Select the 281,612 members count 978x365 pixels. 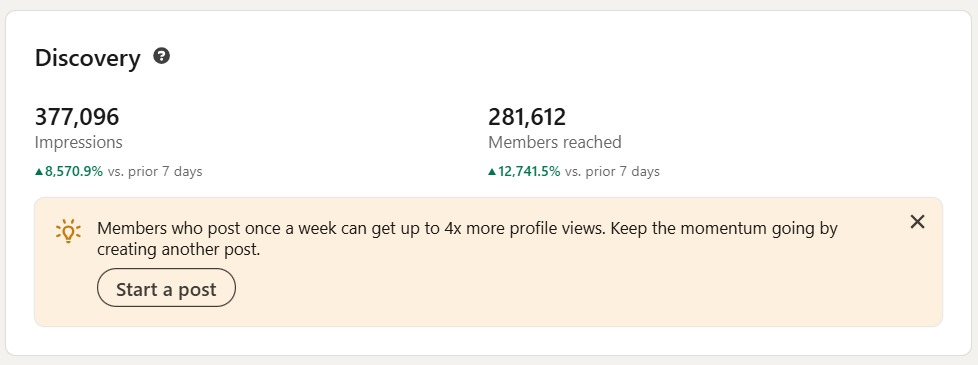[x=527, y=117]
